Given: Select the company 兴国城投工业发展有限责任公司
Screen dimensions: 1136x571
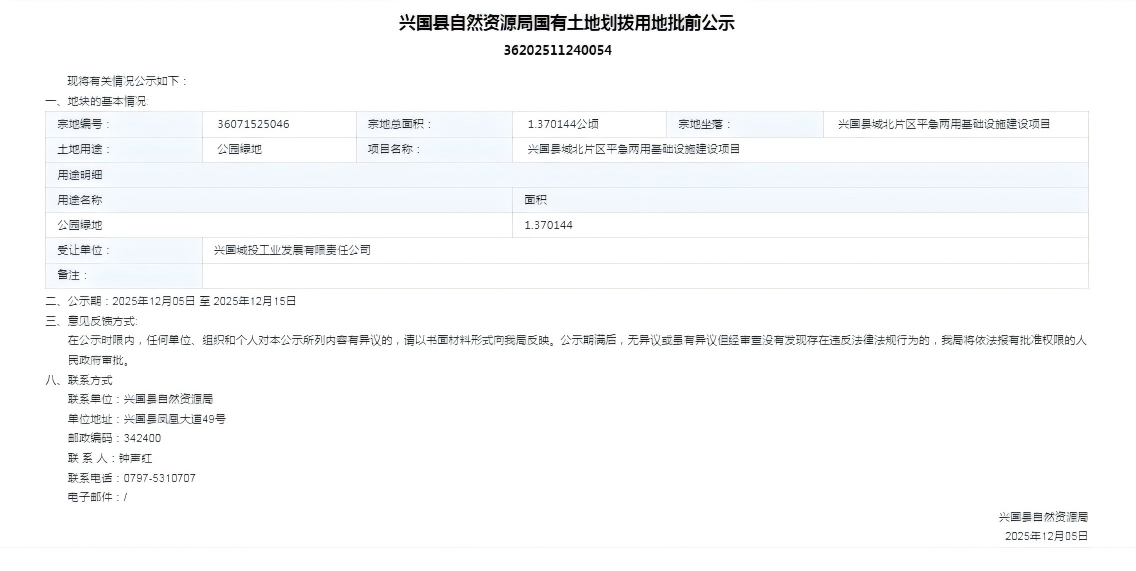Looking at the screenshot, I should point(292,250).
